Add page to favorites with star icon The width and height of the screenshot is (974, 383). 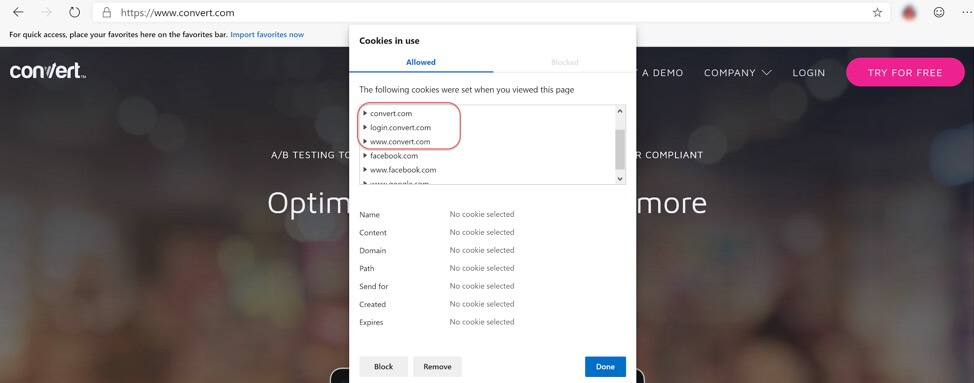tap(877, 12)
